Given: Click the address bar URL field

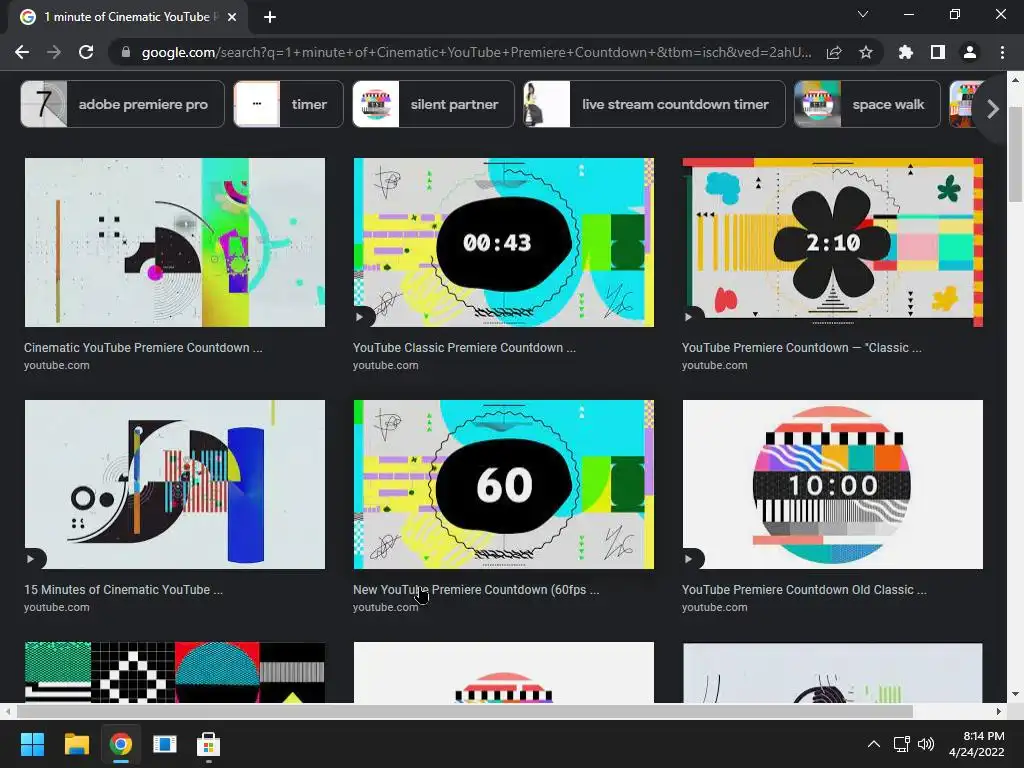Looking at the screenshot, I should tap(476, 52).
